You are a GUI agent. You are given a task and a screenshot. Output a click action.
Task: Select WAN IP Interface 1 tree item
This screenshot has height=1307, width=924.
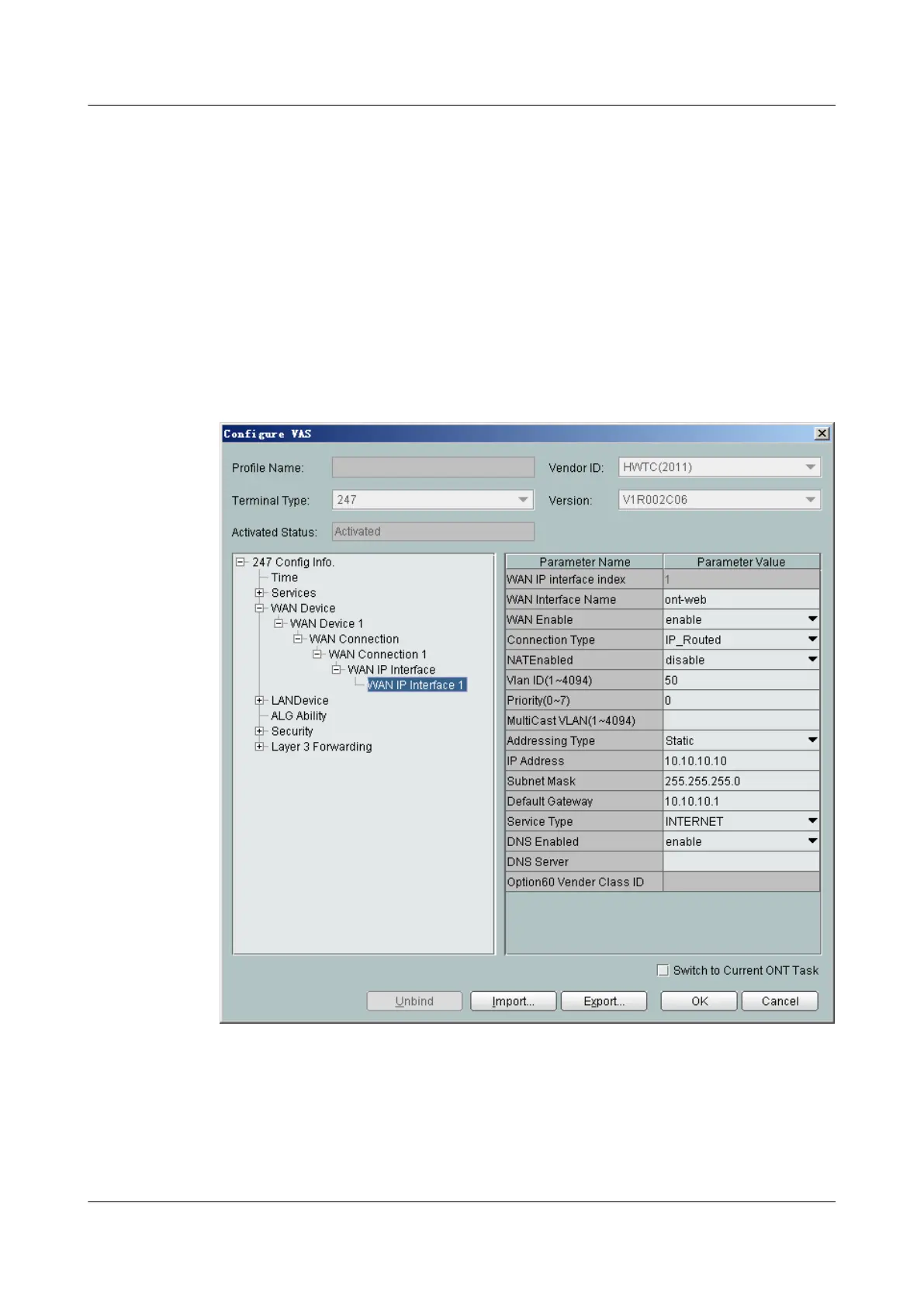[x=417, y=685]
